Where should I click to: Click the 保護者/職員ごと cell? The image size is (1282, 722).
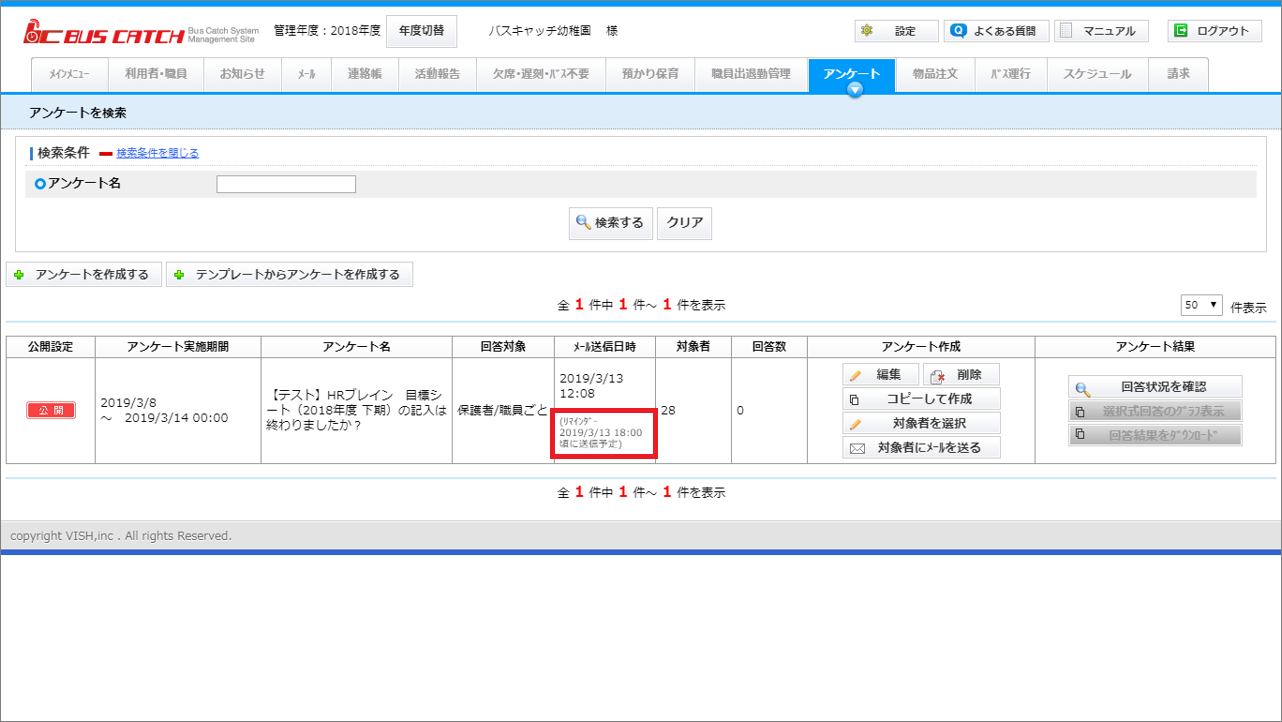[x=503, y=410]
